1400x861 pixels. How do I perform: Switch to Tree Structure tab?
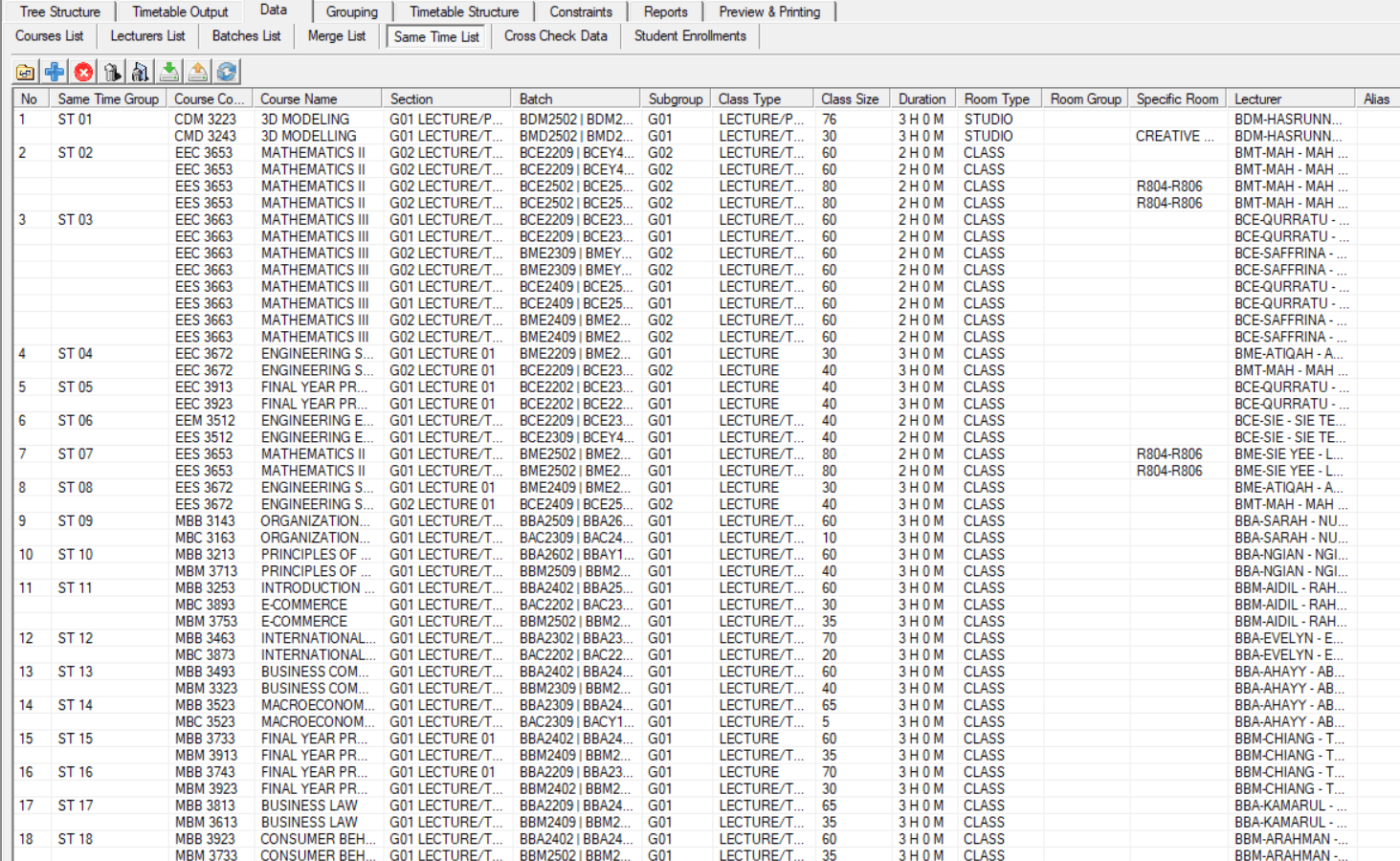tap(59, 11)
